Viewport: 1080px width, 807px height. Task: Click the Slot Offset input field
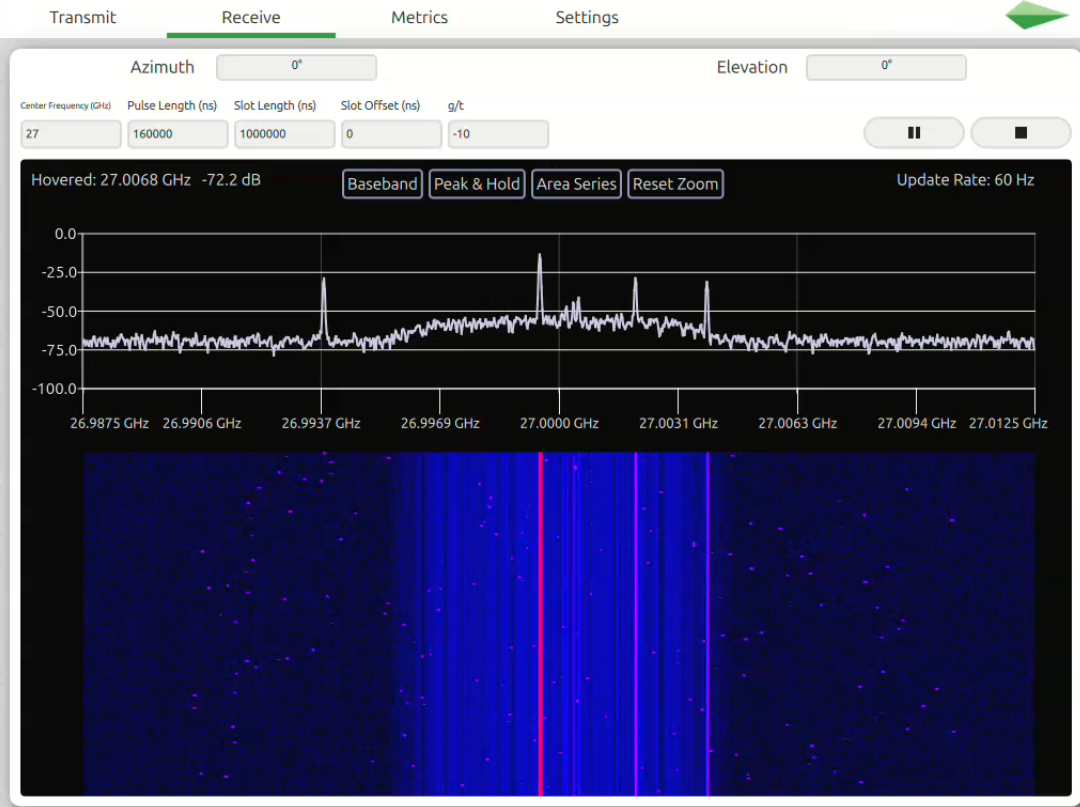click(x=391, y=134)
